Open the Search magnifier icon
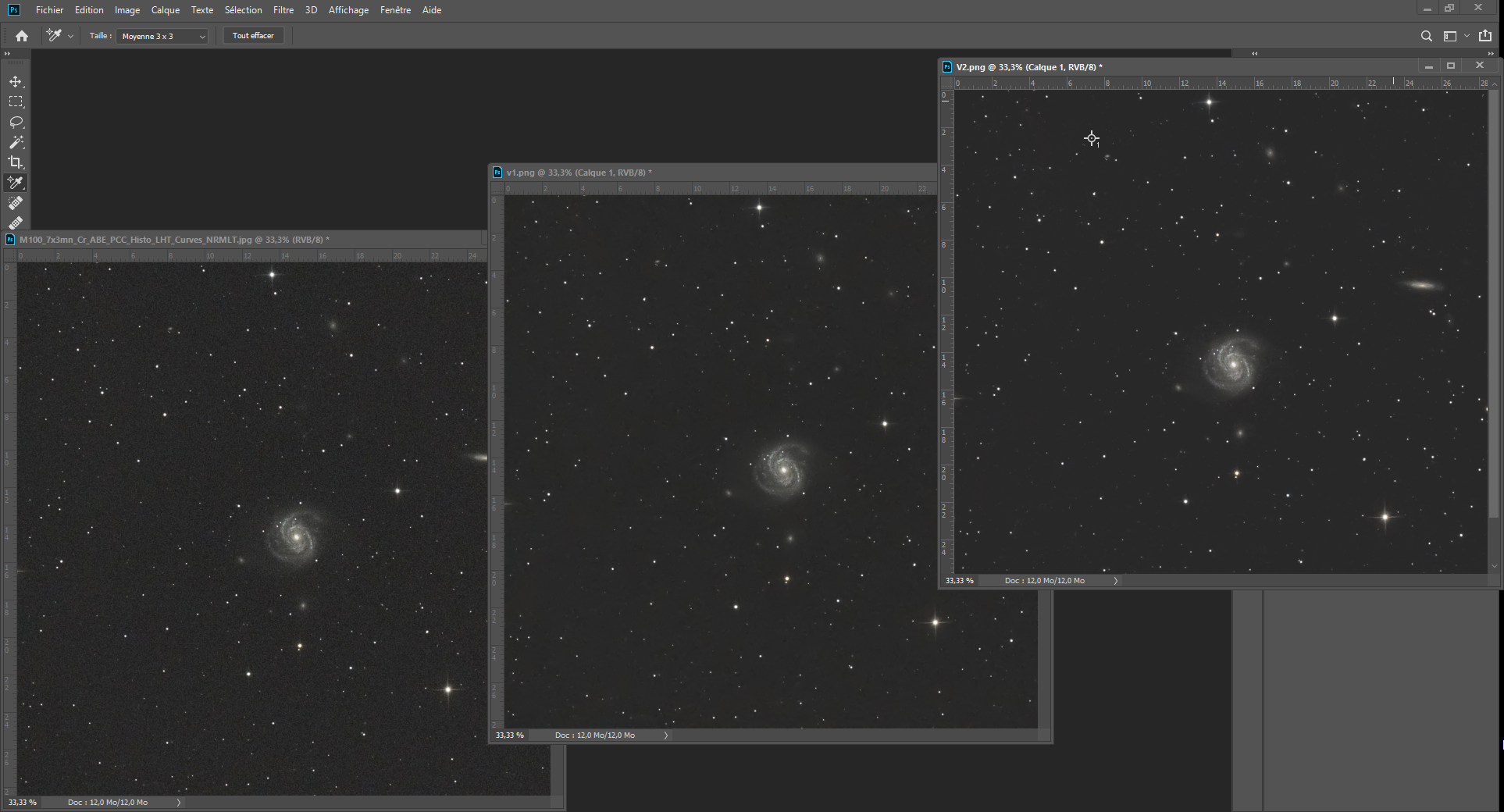Screen dimensions: 1504x812 tap(1426, 36)
